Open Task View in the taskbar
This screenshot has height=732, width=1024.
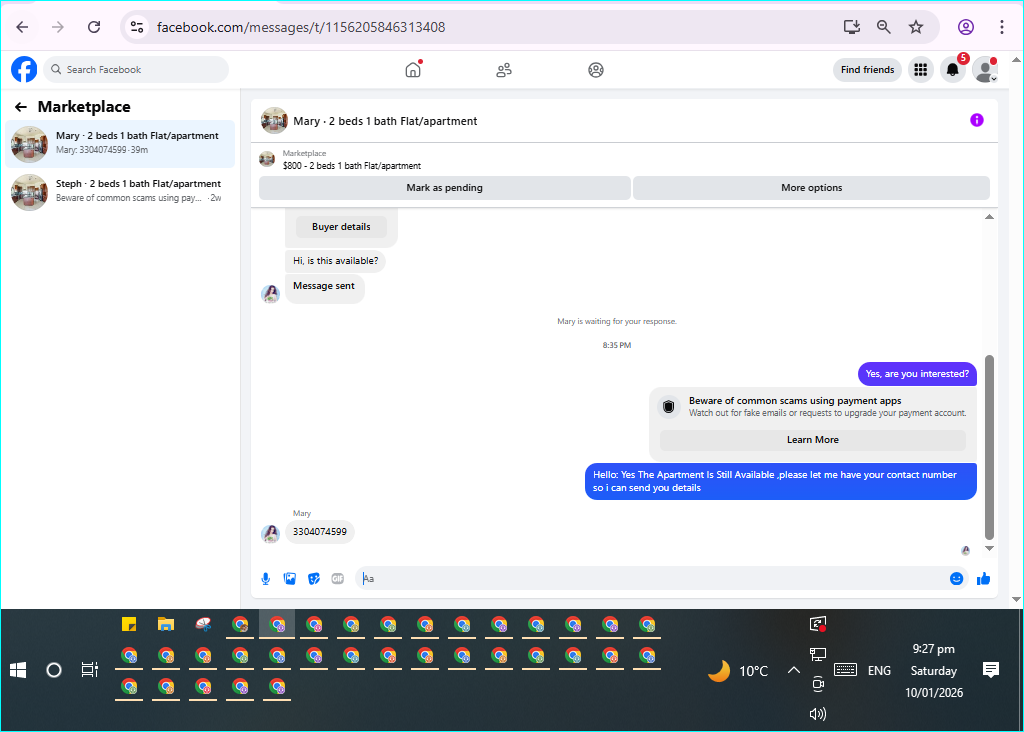pos(89,670)
